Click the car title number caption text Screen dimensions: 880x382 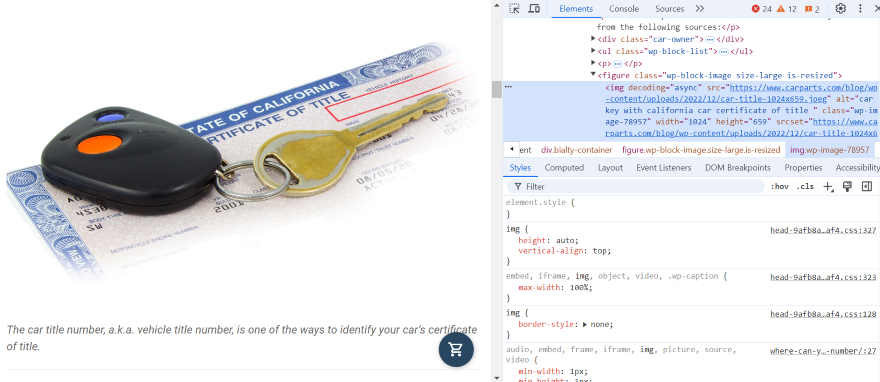pos(242,338)
